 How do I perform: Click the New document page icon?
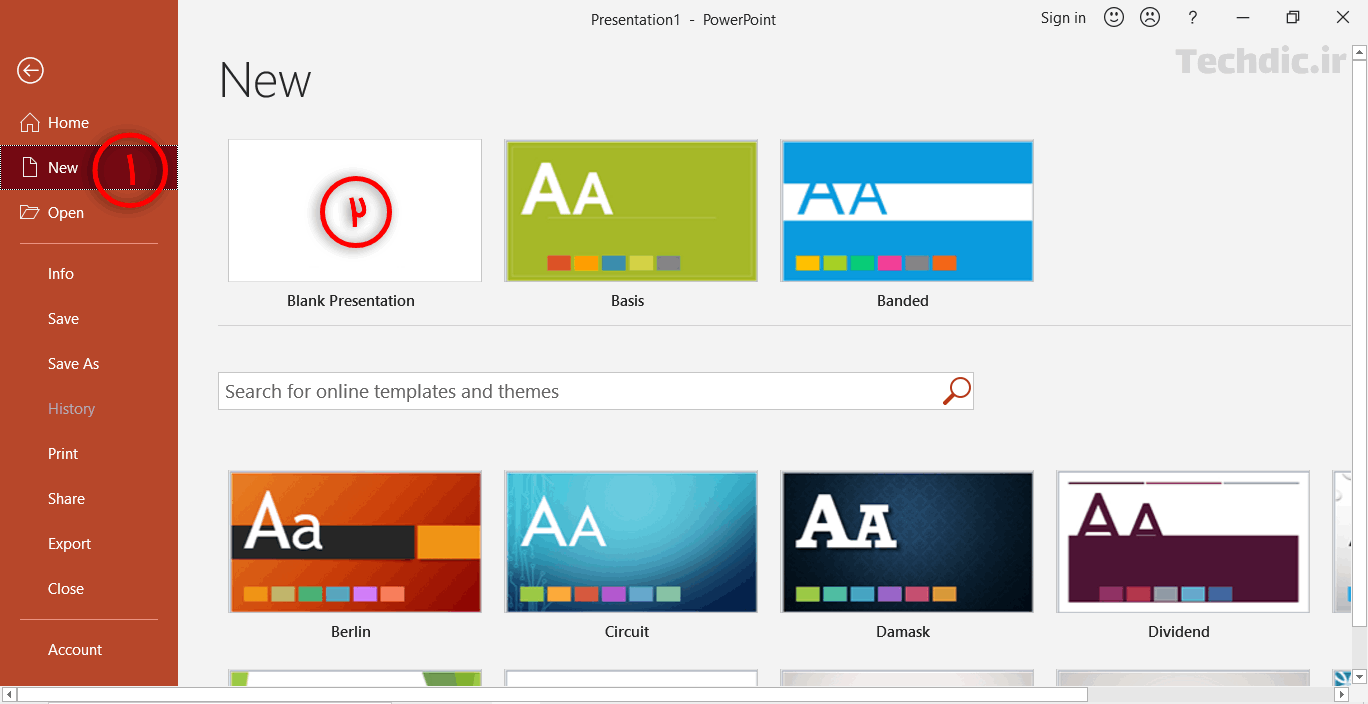30,167
